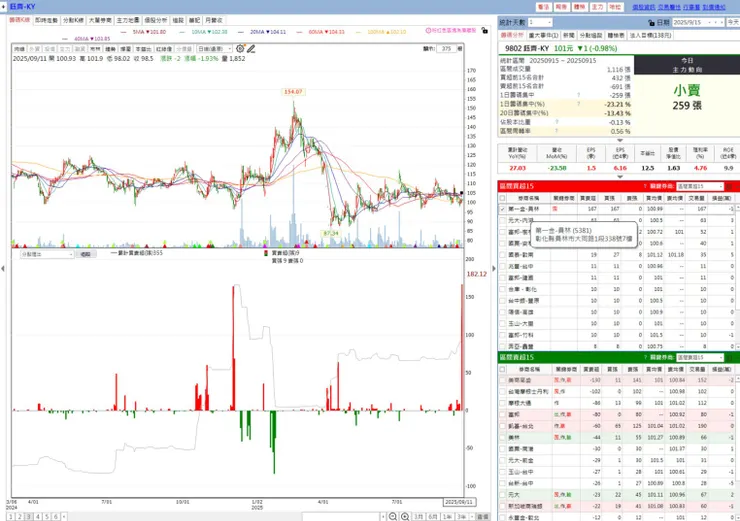Screen dimensions: 740x521
Task: Click help icon in green 區間賣超15 header
Action: point(645,357)
